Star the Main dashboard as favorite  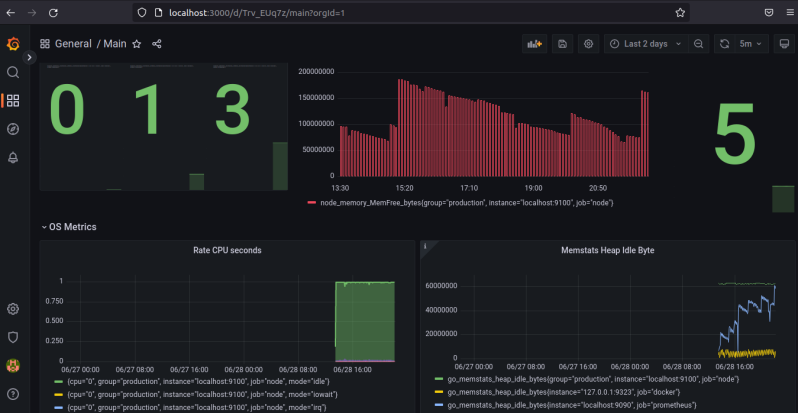[x=137, y=44]
